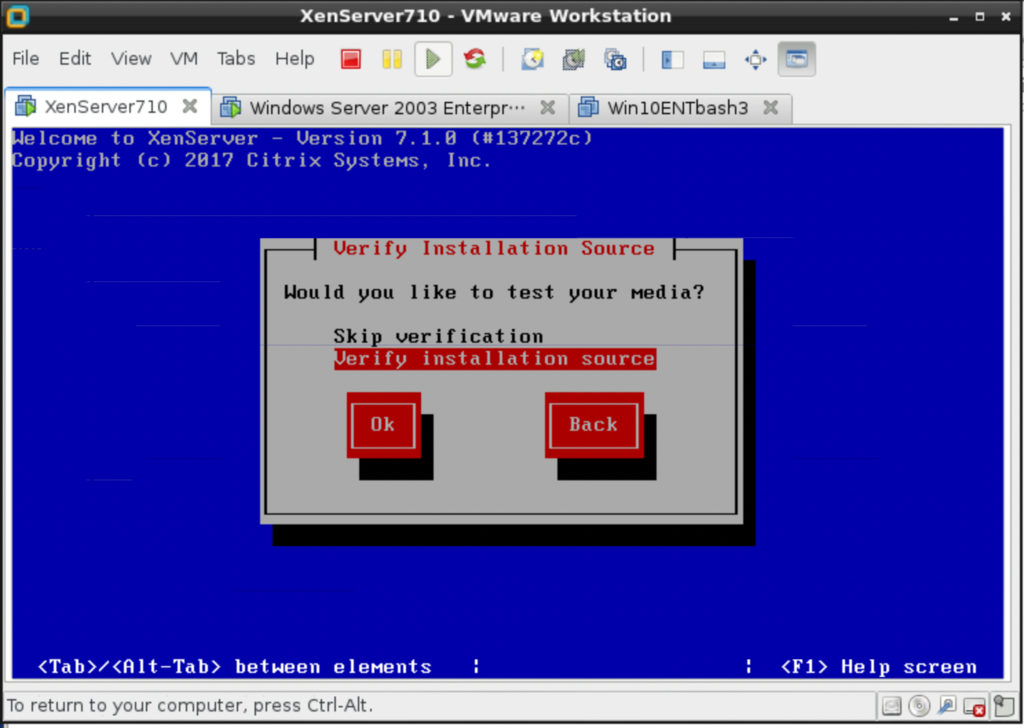The image size is (1024, 728).
Task: Click the Tab between elements hint text
Action: 235,667
